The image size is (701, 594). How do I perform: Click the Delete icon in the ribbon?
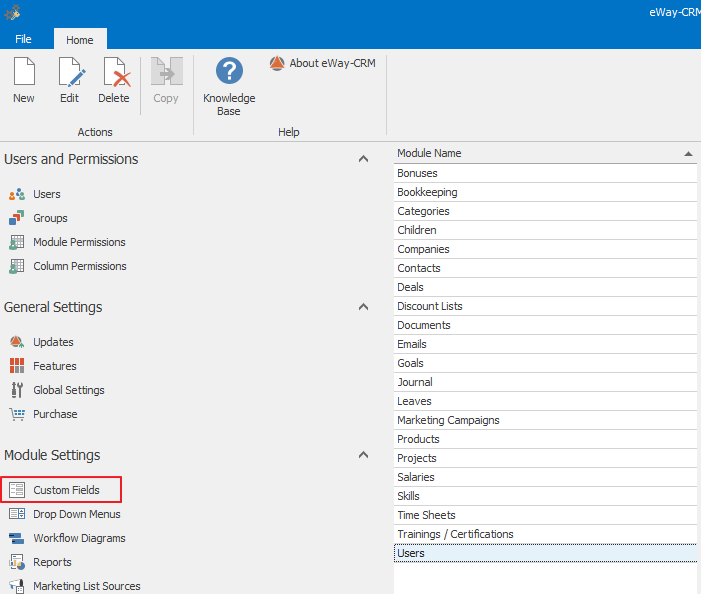click(x=117, y=72)
